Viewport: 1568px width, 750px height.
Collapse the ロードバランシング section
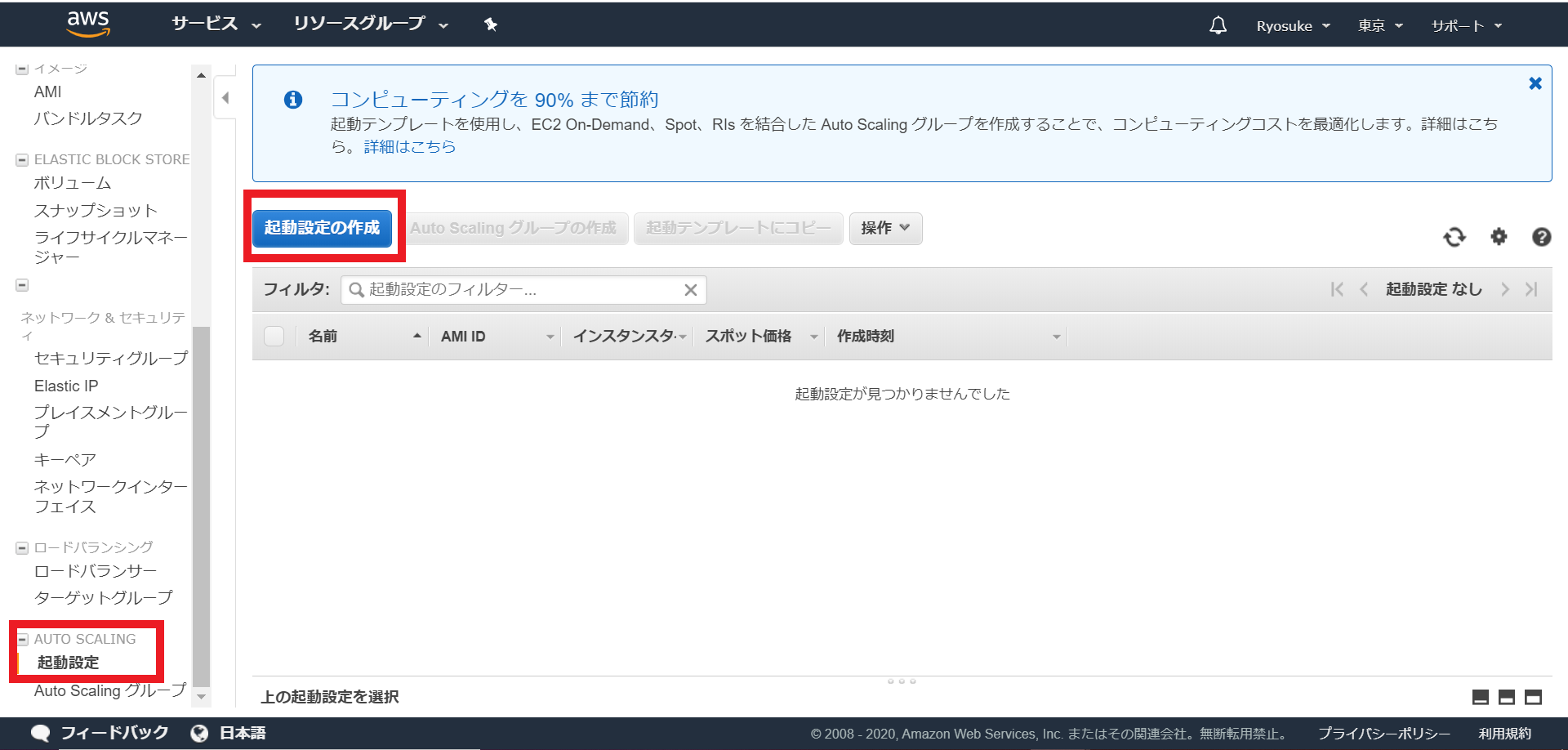(x=22, y=548)
